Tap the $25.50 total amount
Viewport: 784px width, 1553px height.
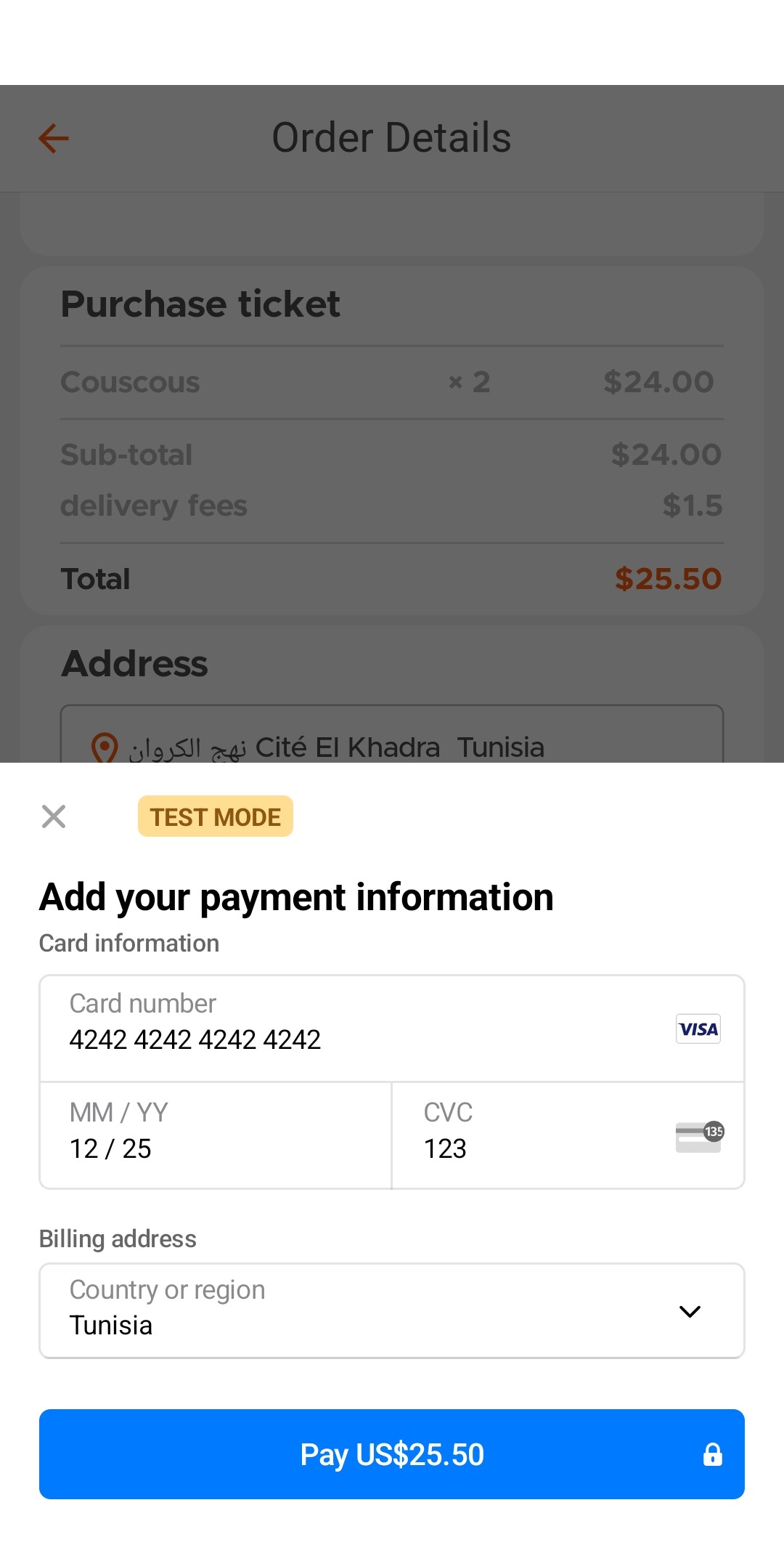668,579
